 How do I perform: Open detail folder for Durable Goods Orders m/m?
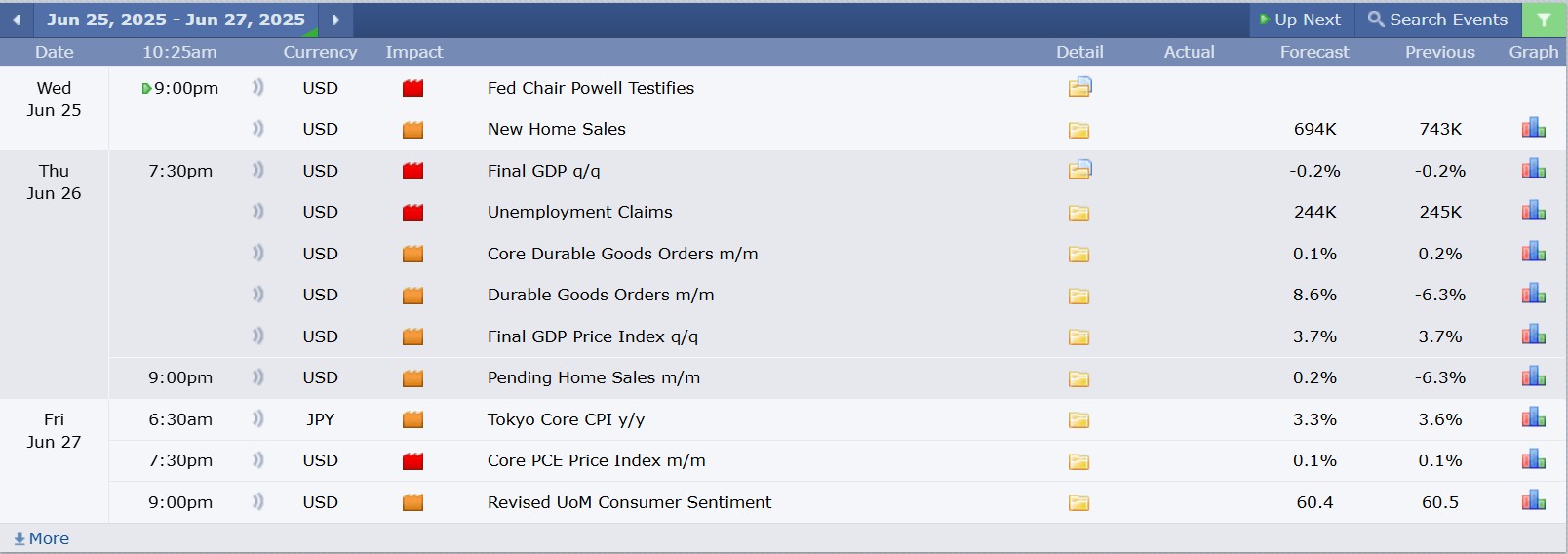[1078, 296]
